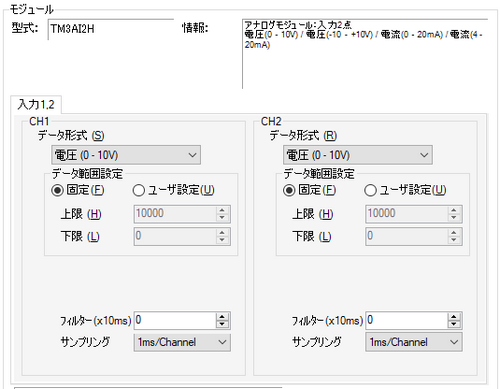Click the モジュール group title

(32, 9)
